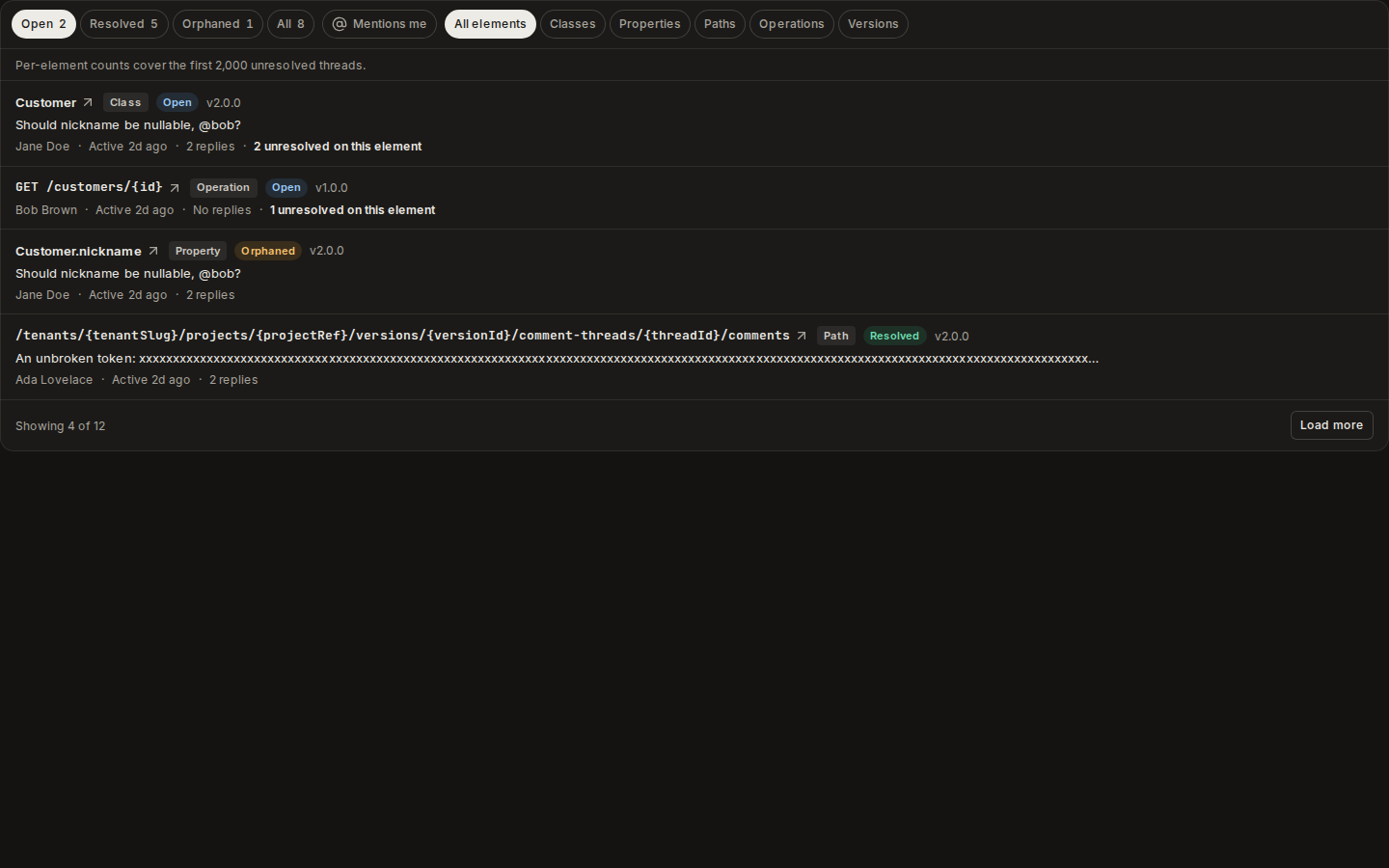Click 'Showing 4 of 12' text

61,426
